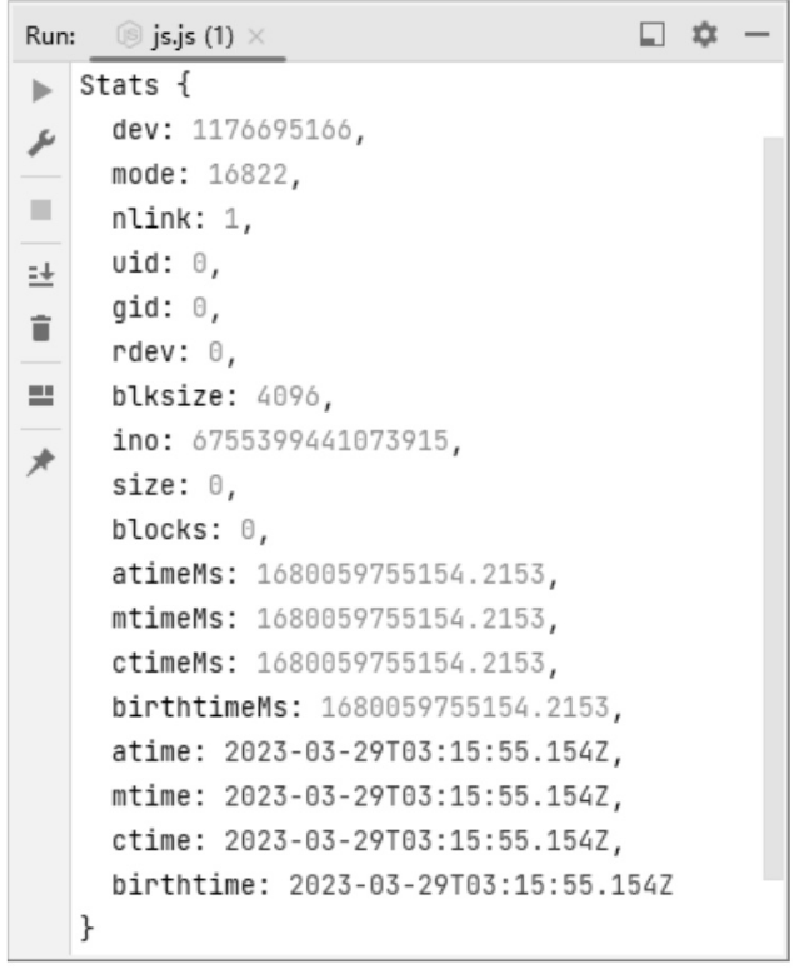
Task: Open Run panel gear settings
Action: [x=704, y=34]
